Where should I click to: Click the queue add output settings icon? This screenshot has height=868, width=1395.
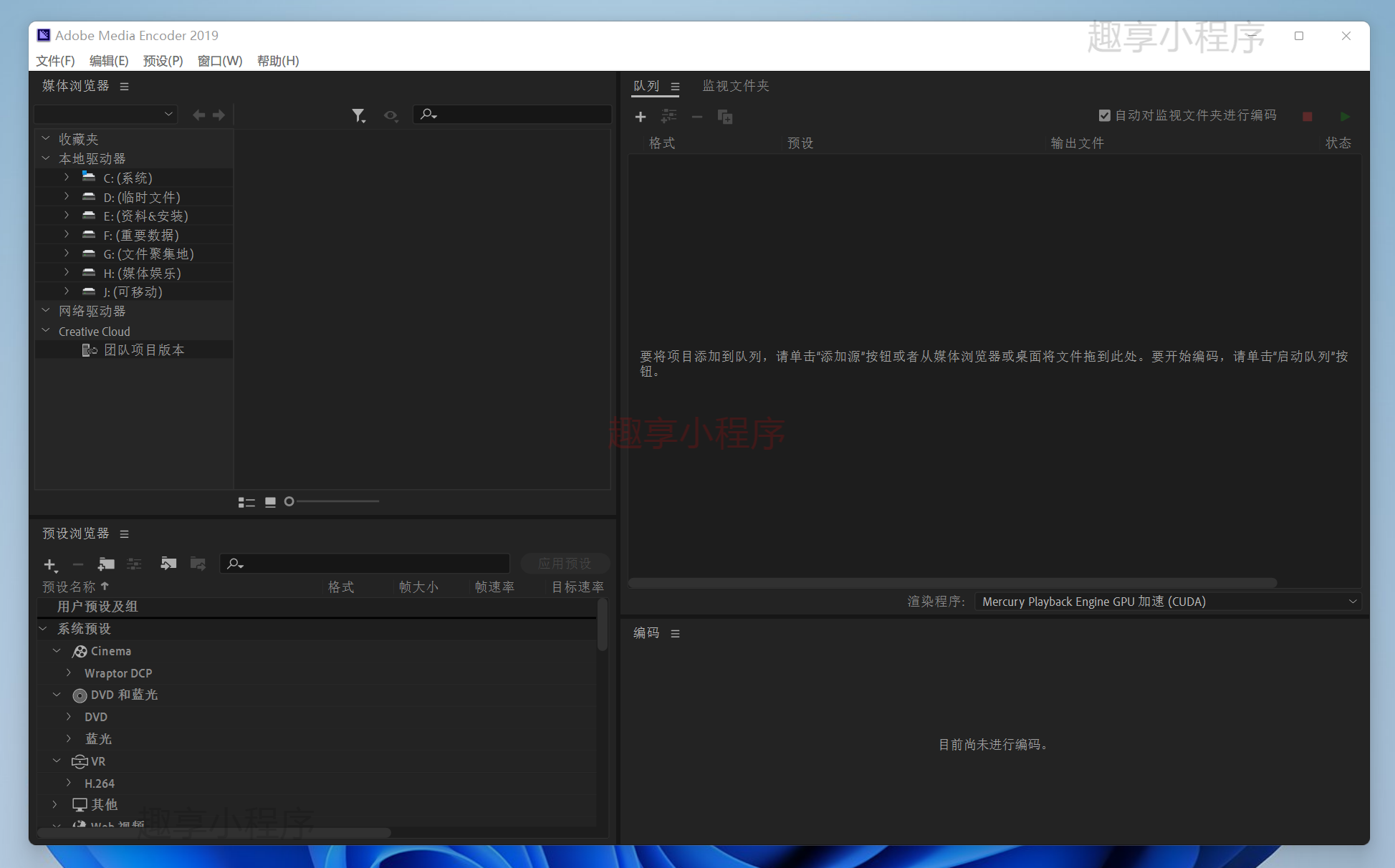tap(668, 116)
